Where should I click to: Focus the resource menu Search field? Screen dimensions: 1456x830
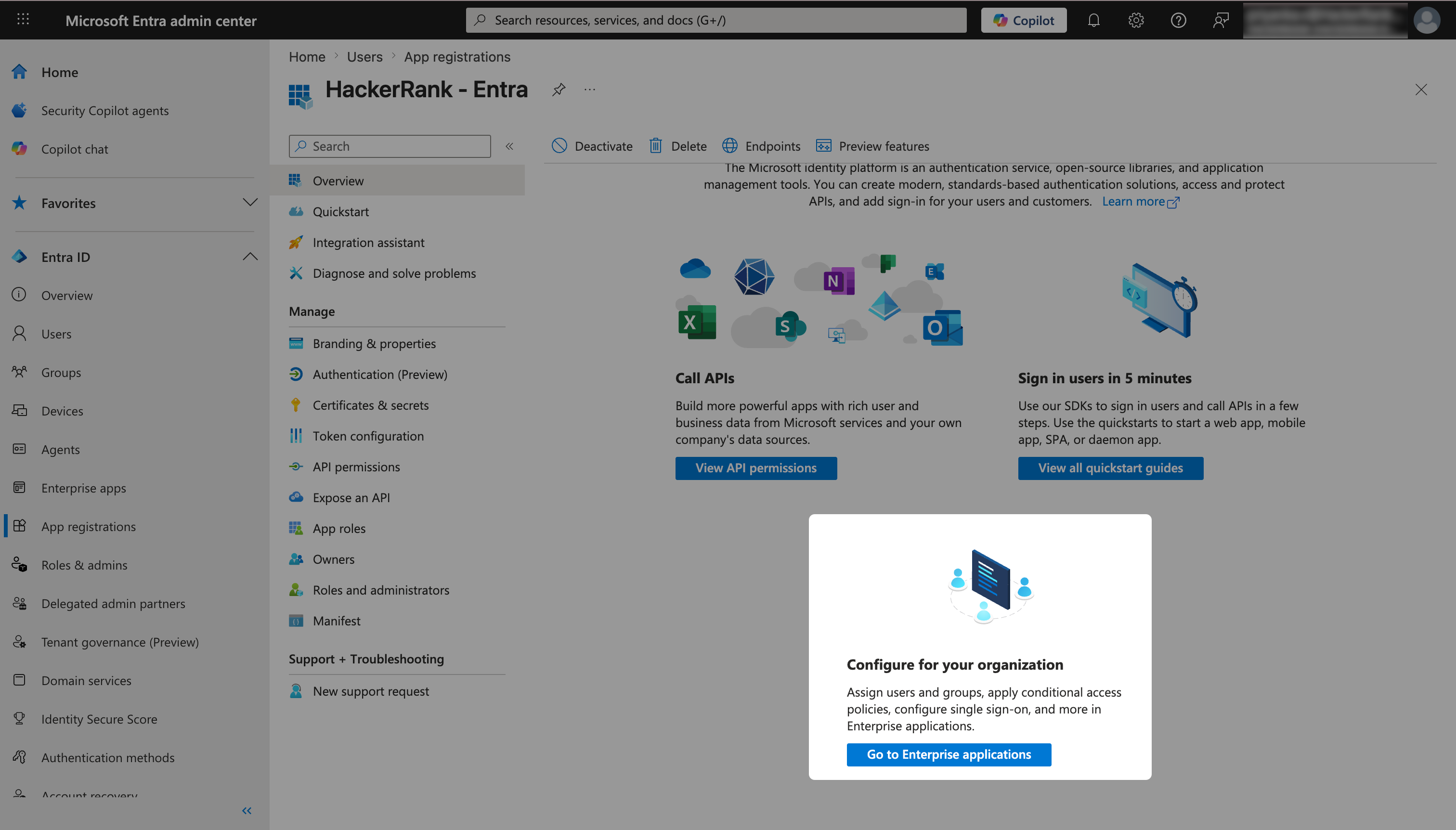390,146
